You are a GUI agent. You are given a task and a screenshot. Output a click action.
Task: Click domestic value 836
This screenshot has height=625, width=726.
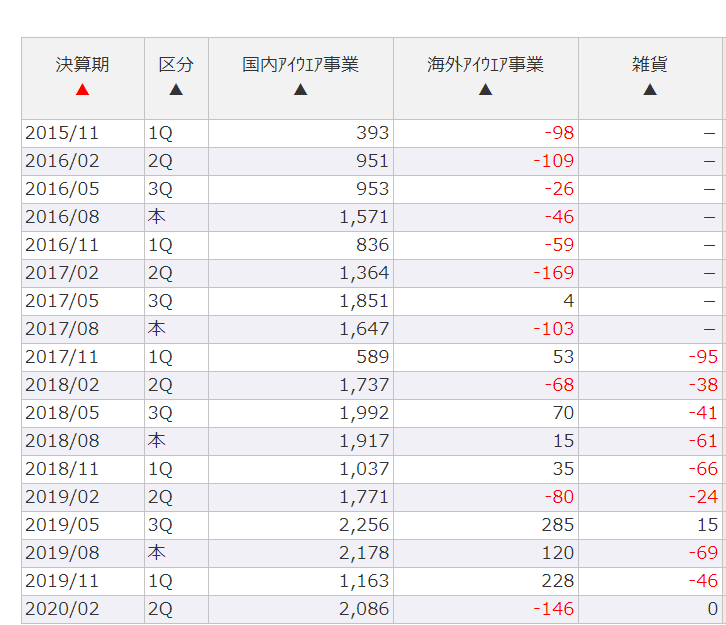(373, 245)
